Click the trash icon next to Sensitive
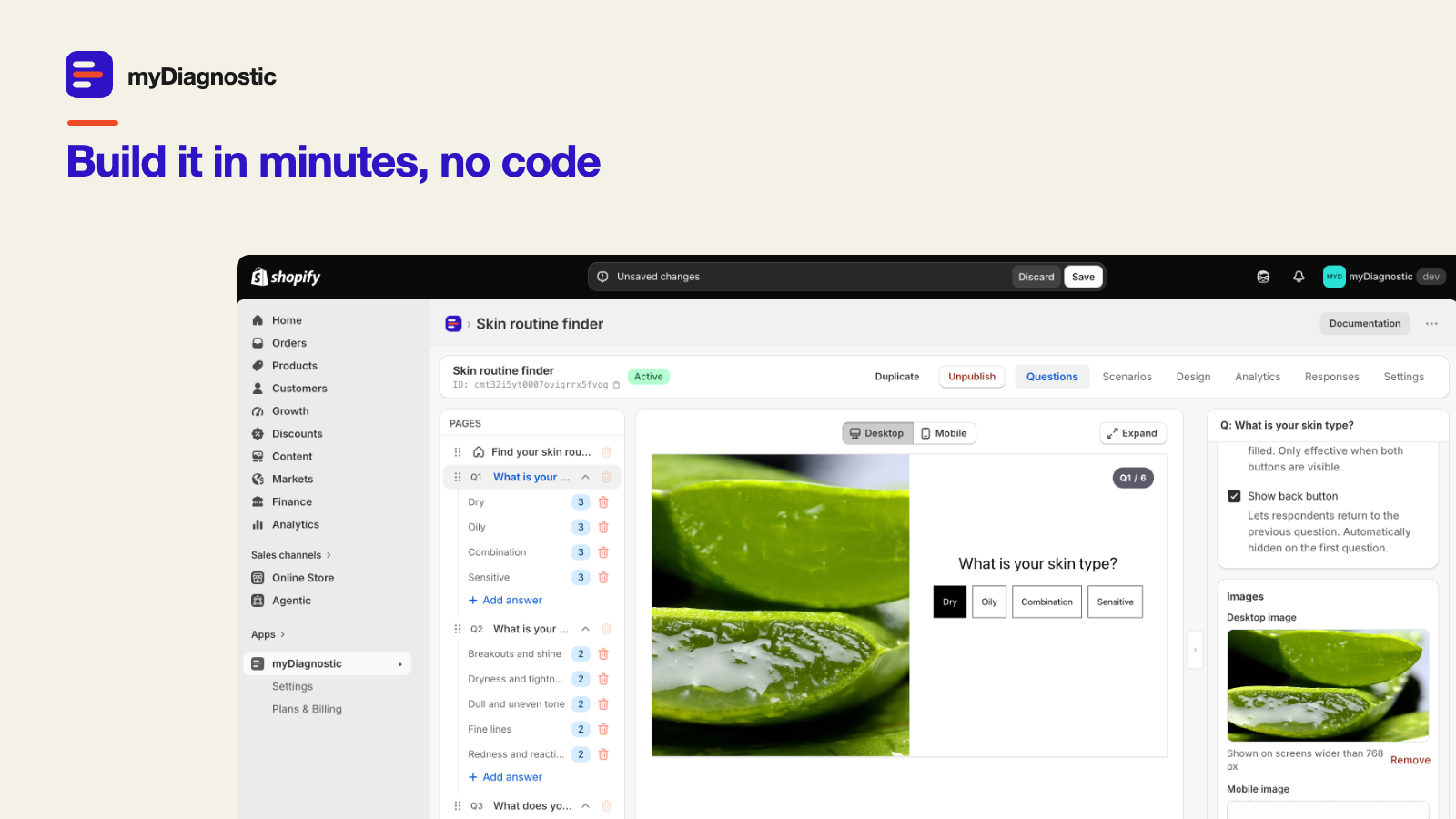 (x=603, y=577)
